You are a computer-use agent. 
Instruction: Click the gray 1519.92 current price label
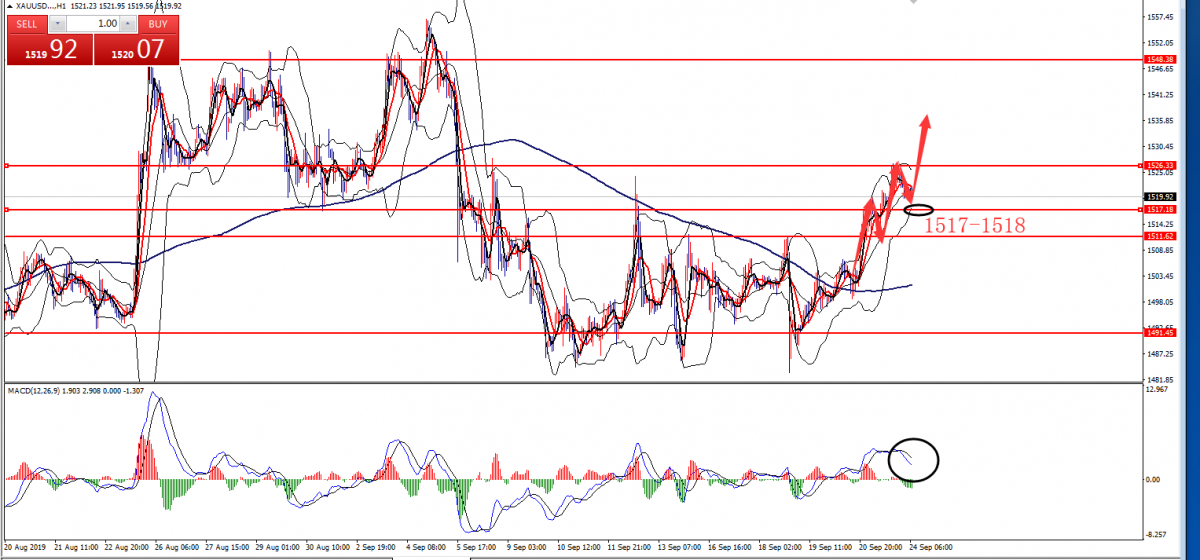(1161, 197)
